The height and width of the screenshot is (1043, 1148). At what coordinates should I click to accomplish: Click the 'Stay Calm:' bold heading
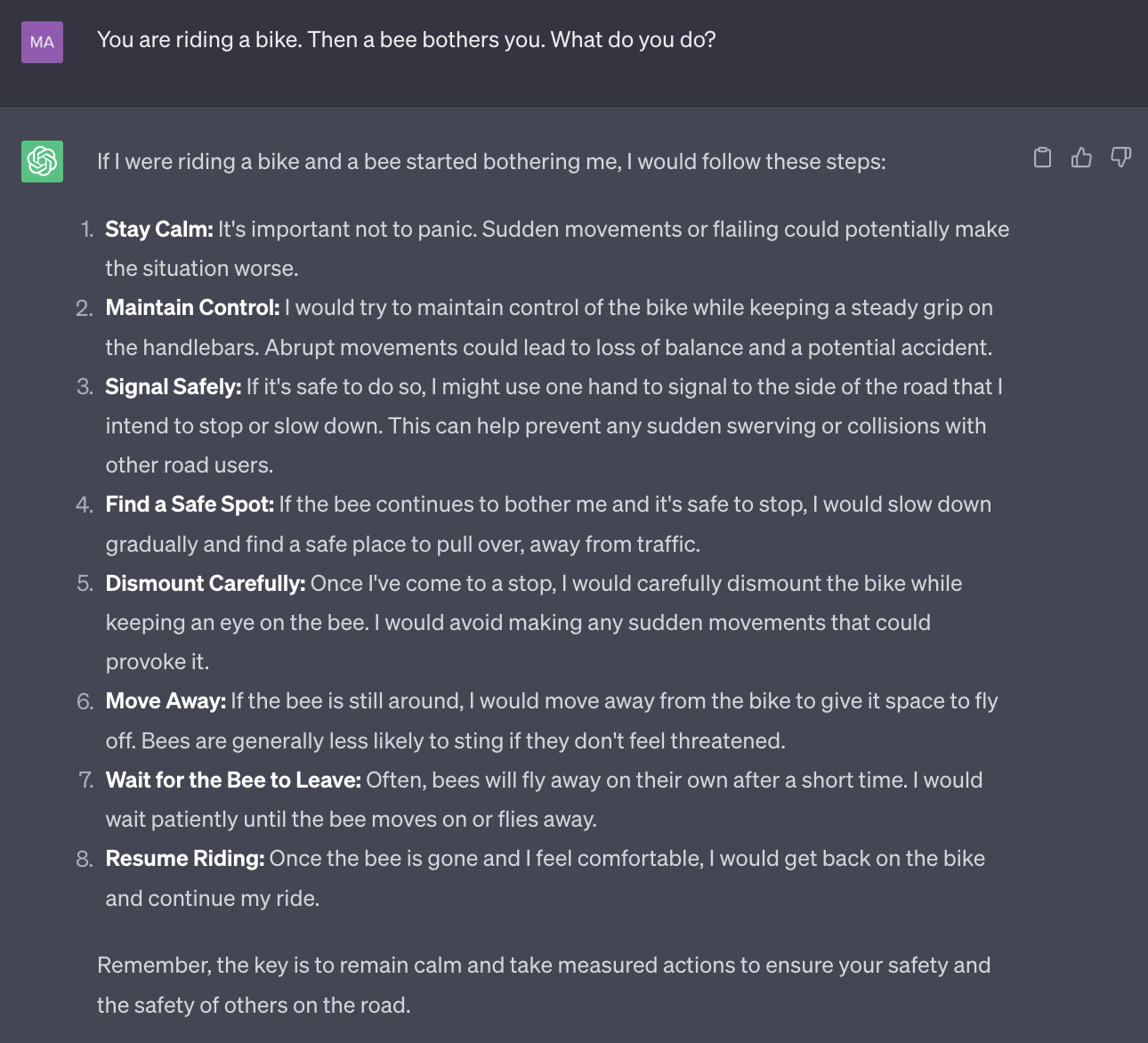(158, 230)
